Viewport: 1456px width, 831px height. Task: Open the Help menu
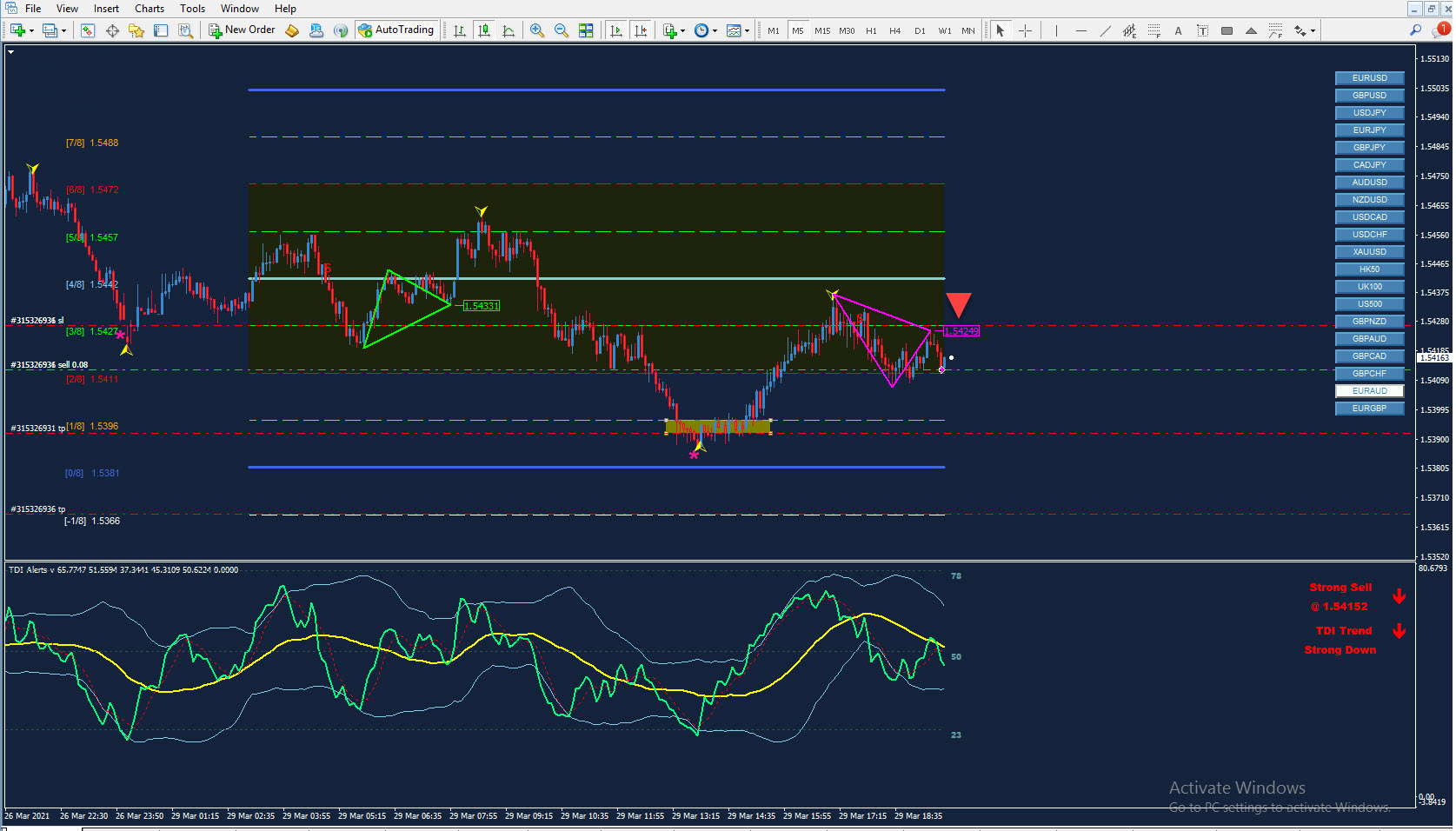point(285,9)
